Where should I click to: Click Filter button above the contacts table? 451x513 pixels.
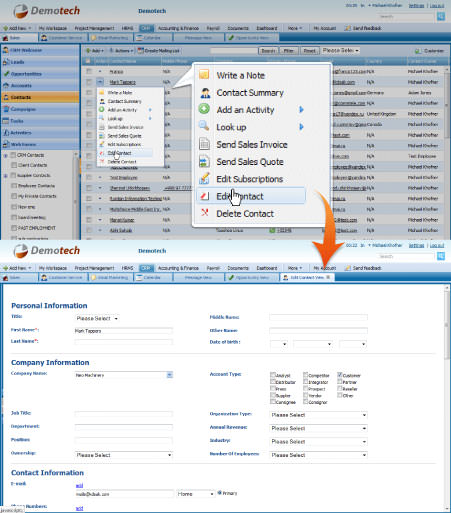coord(289,51)
